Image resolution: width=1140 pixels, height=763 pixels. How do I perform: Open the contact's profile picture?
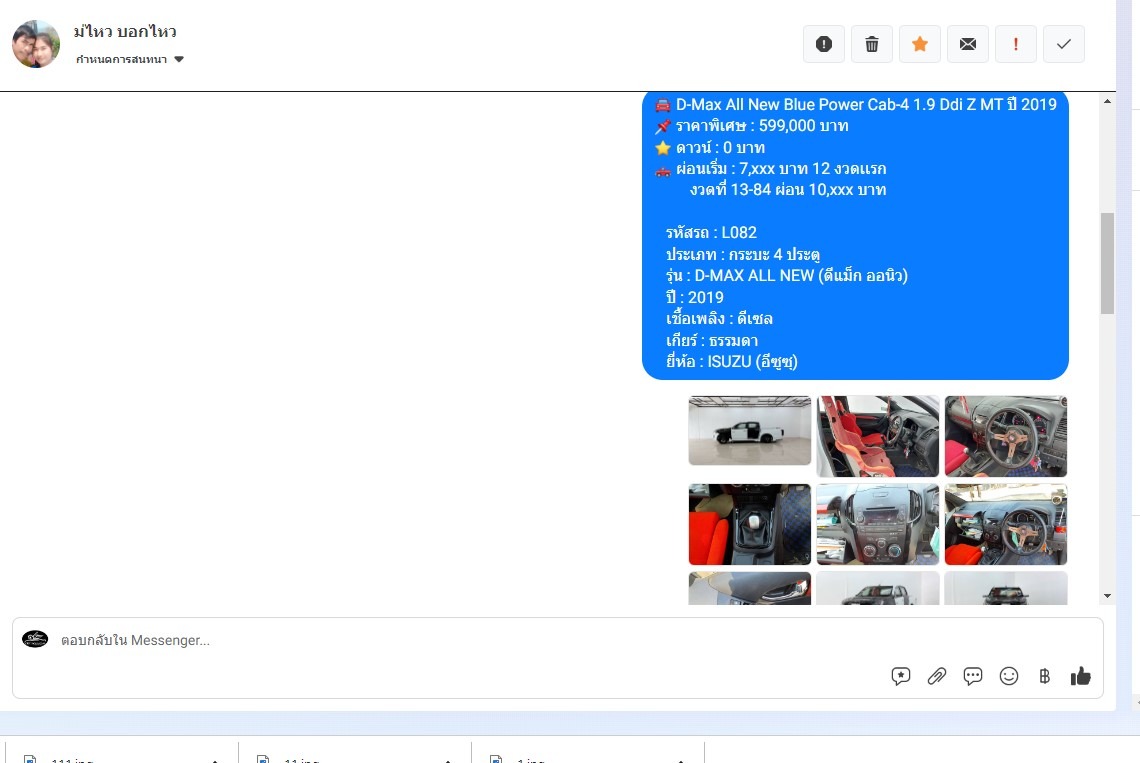coord(36,44)
